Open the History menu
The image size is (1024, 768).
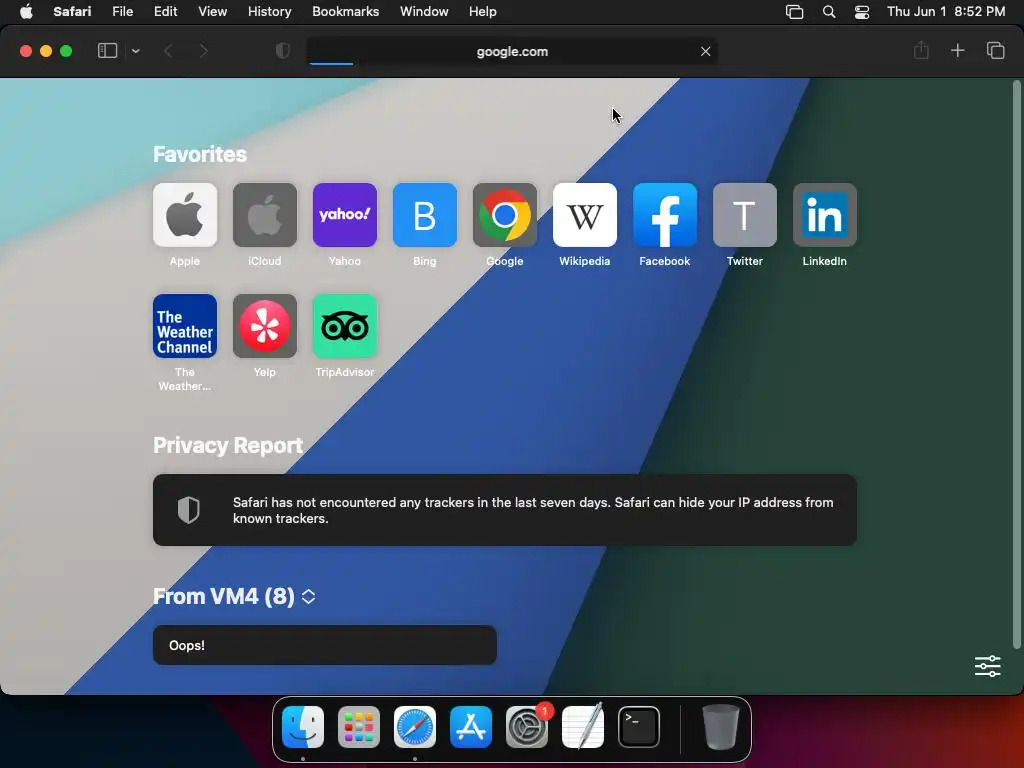(270, 12)
